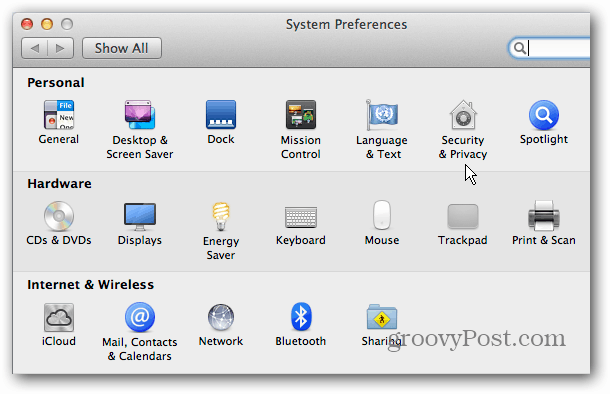The width and height of the screenshot is (610, 394).
Task: Open the Mouse preferences icon
Action: tap(382, 215)
